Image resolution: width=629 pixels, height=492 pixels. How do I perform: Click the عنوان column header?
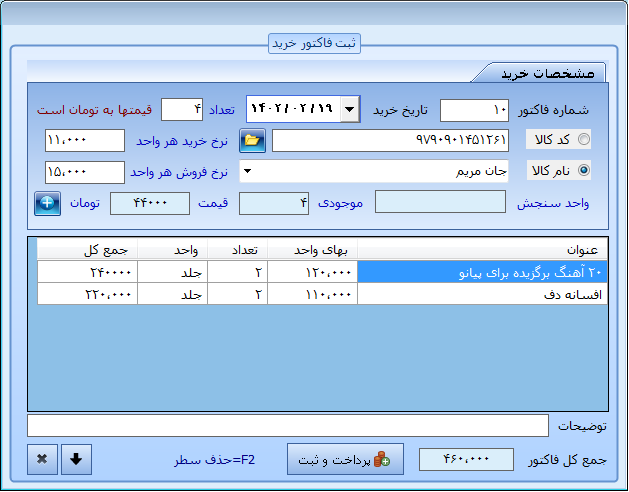click(x=482, y=250)
